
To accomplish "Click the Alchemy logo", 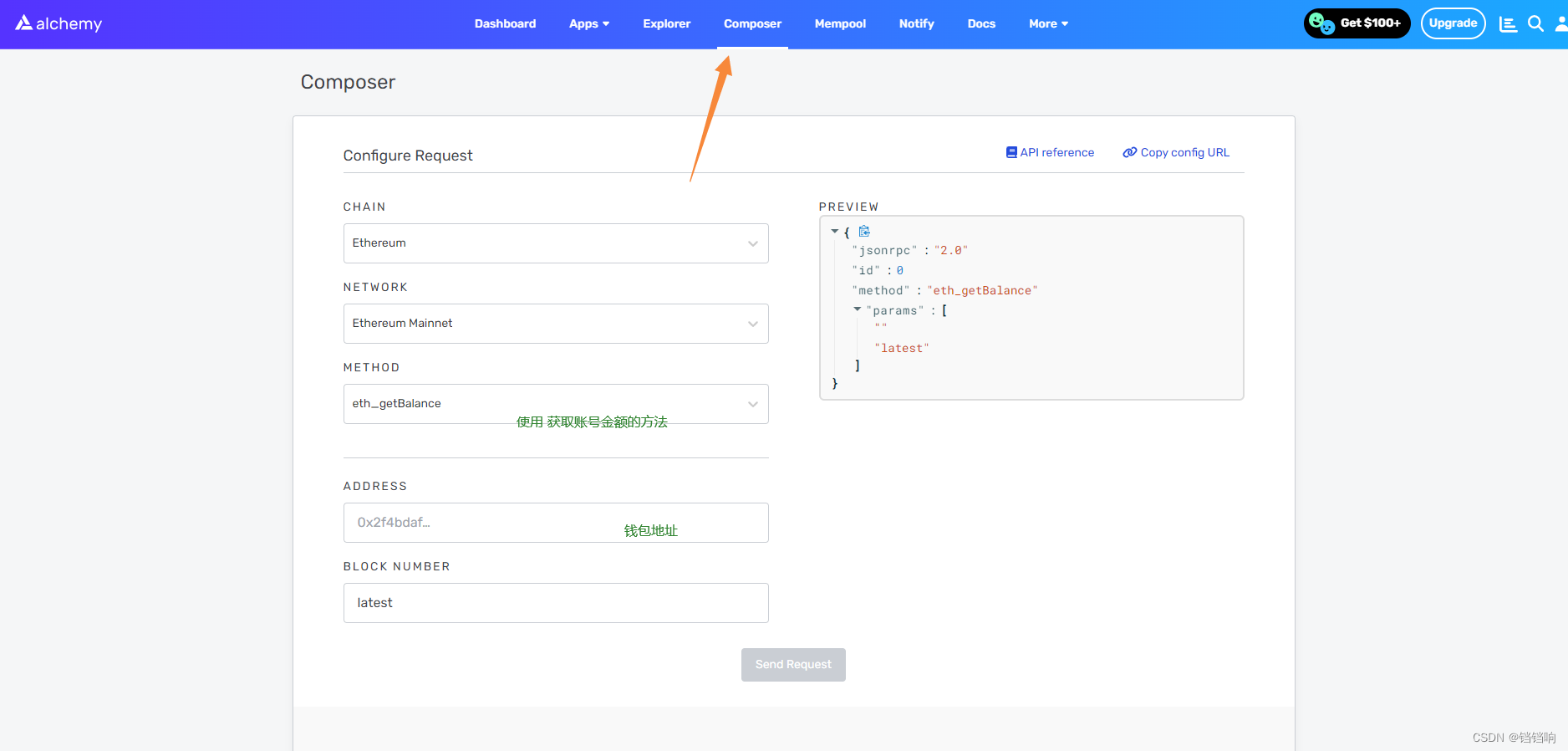I will pyautogui.click(x=59, y=23).
